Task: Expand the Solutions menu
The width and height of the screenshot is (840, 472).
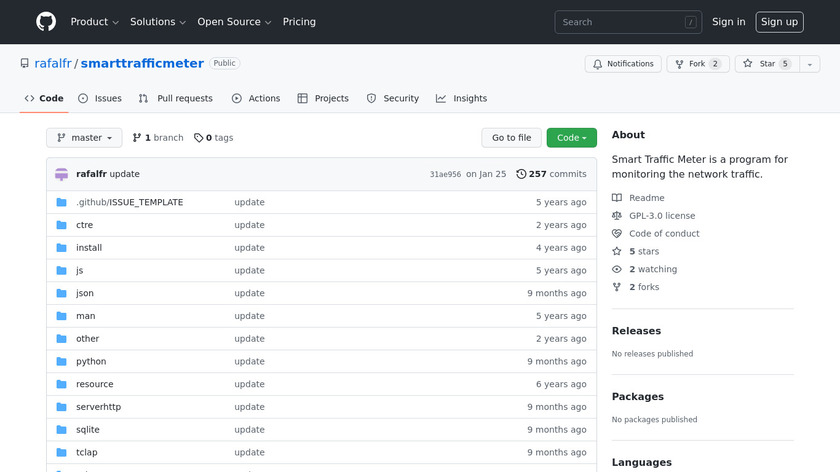Action: point(158,22)
